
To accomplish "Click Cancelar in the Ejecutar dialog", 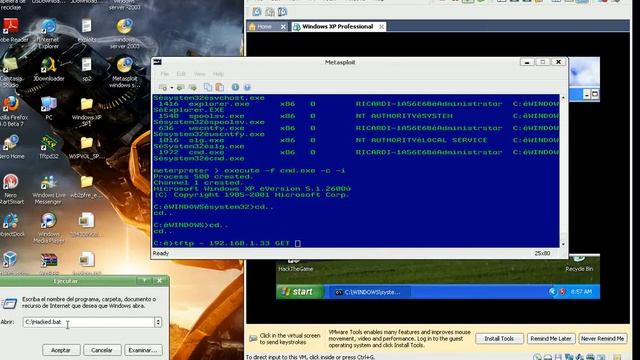I will (102, 350).
